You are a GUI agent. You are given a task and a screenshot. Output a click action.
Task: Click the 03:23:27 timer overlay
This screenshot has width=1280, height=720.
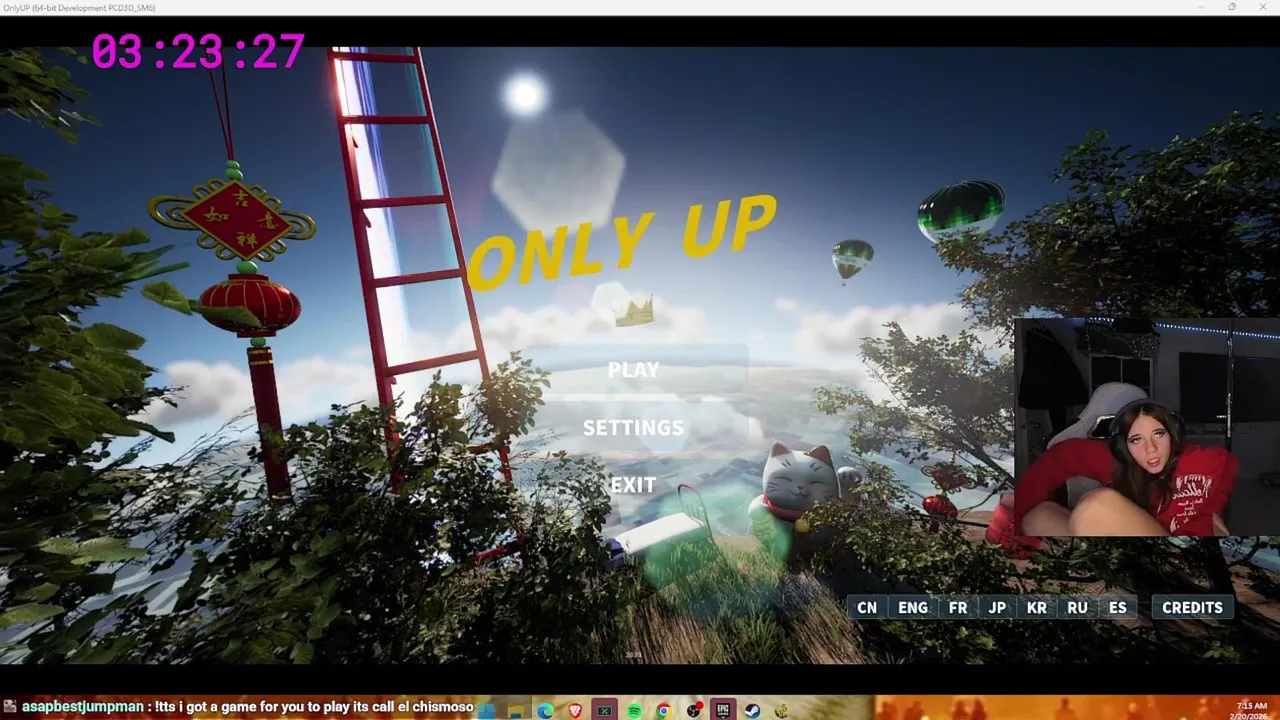coord(198,52)
